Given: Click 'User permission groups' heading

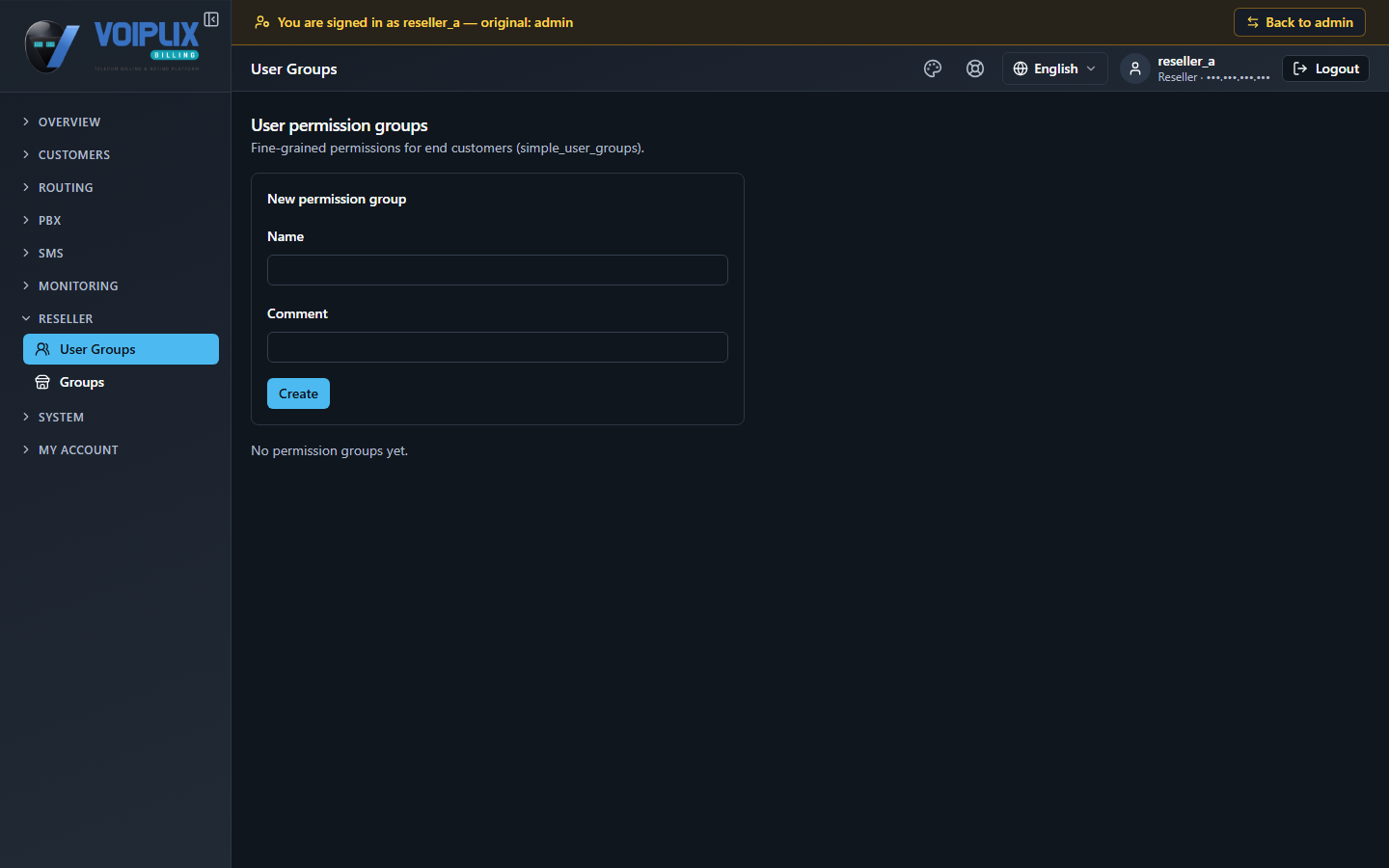Looking at the screenshot, I should (x=340, y=125).
